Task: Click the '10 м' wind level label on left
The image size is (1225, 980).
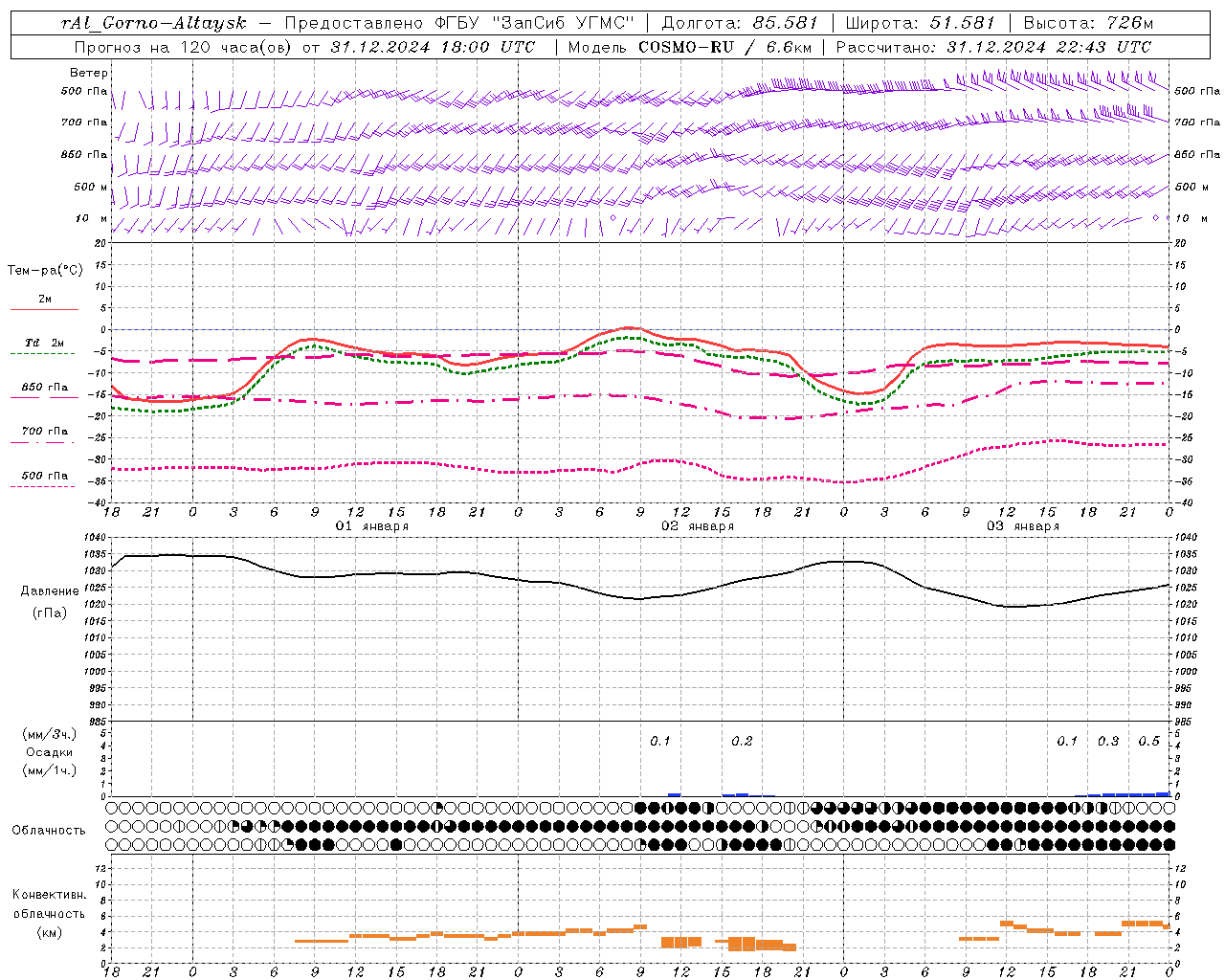Action: [91, 219]
